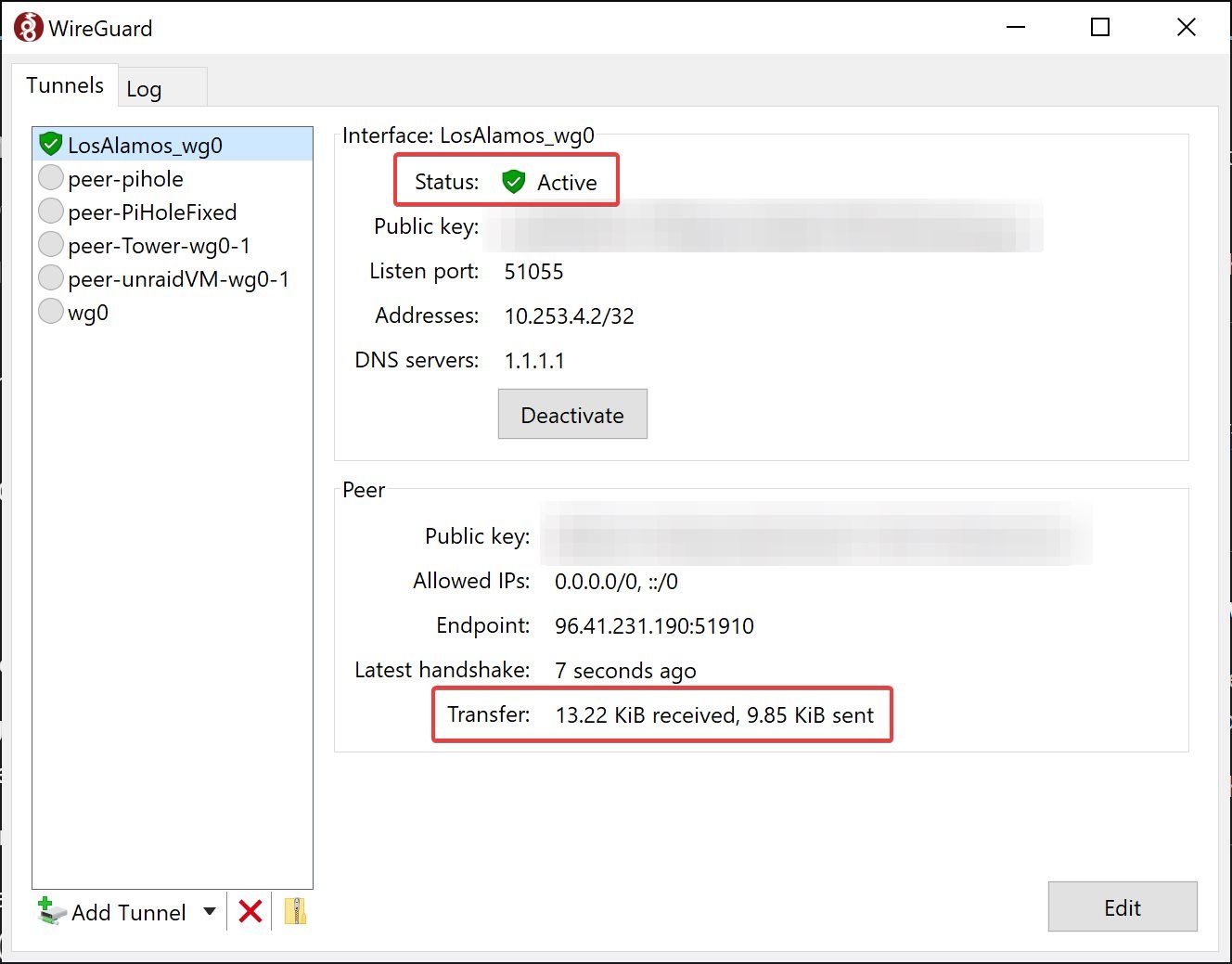Click the Allowed IPs value 0.0.0.0/0, ::/0
This screenshot has width=1232, height=964.
point(616,582)
